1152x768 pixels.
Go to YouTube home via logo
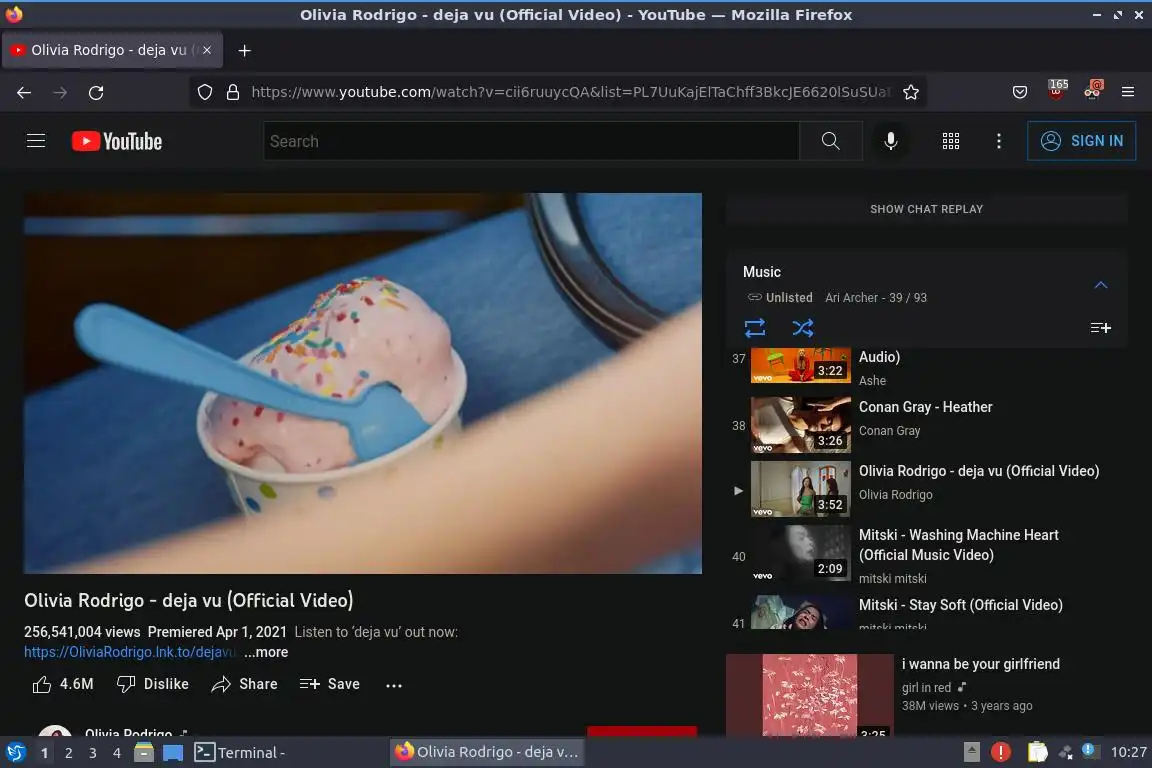coord(117,141)
